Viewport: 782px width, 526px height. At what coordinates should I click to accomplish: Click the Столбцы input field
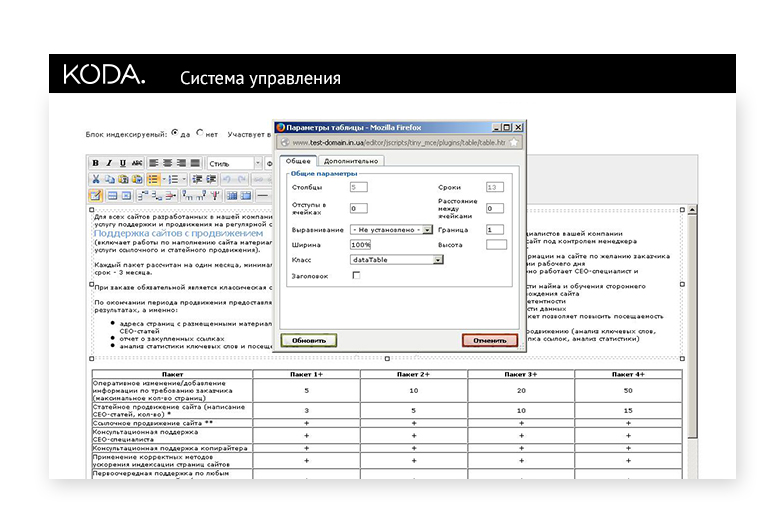tap(359, 187)
